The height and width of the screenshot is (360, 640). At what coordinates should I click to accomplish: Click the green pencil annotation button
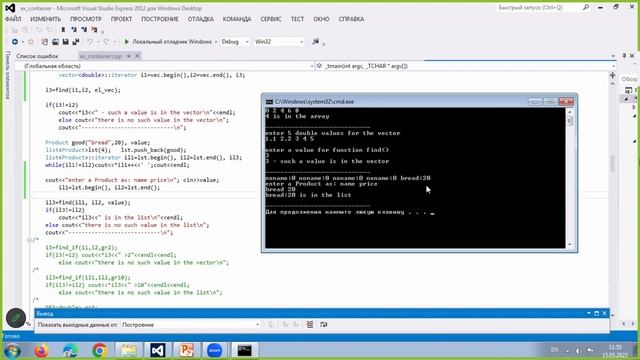16,318
